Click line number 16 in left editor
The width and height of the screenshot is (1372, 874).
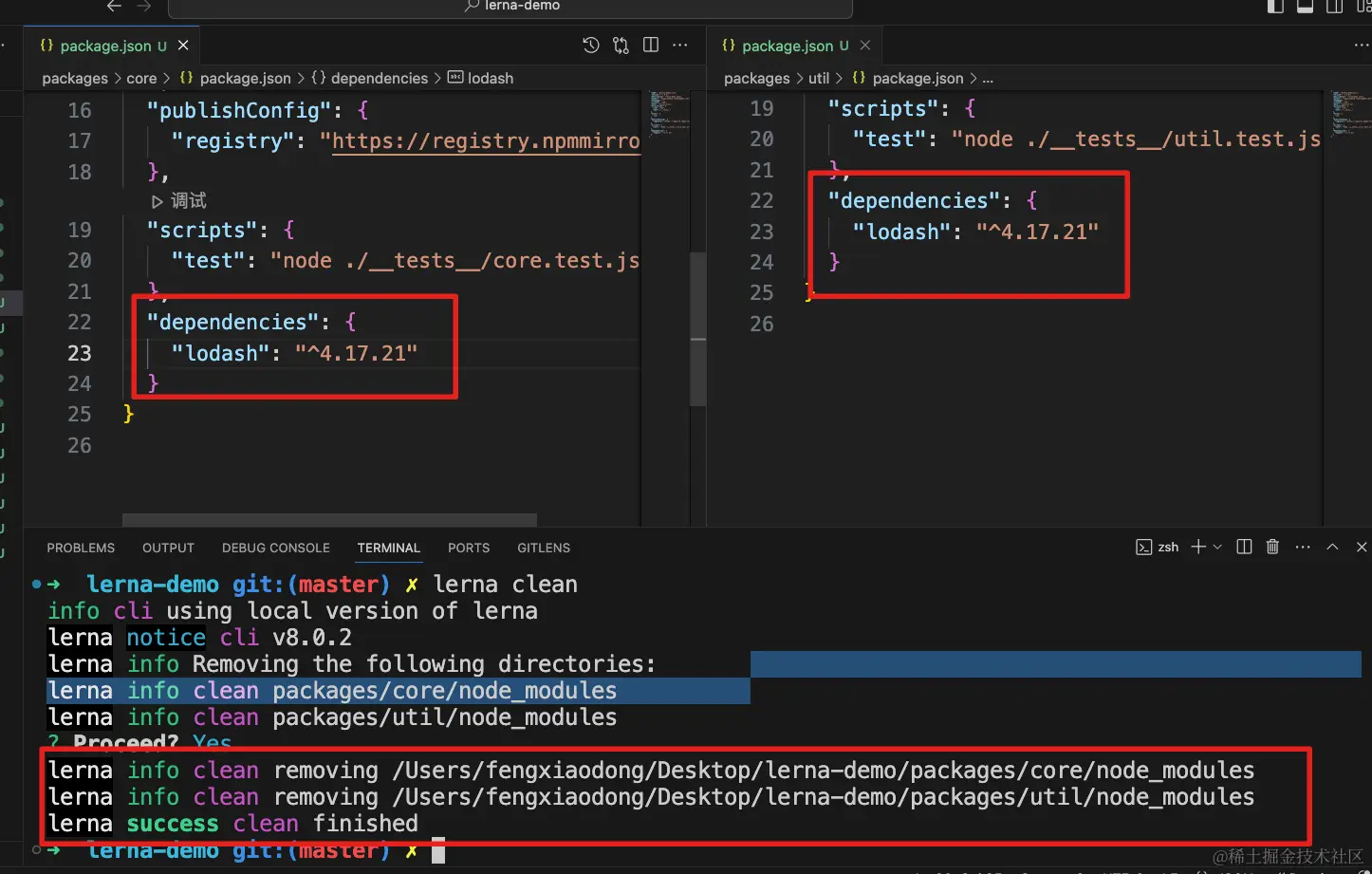(80, 110)
